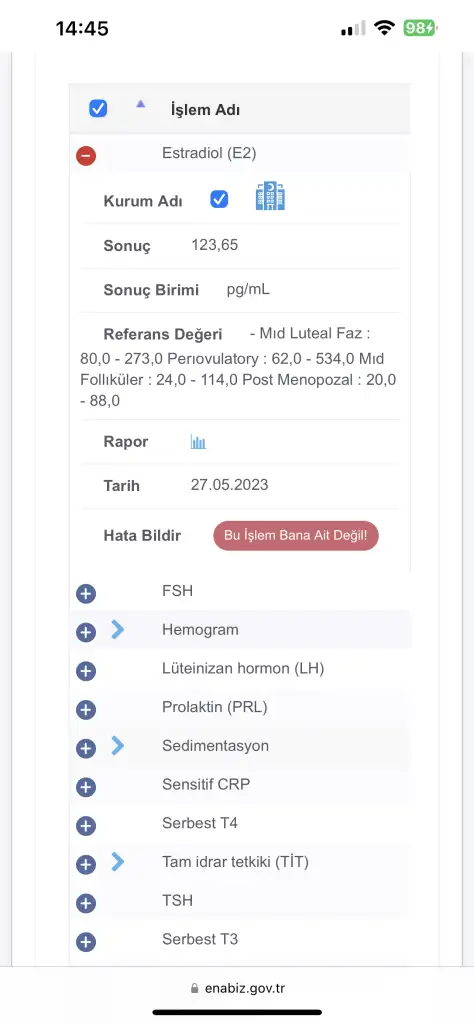
Task: Expand Hemogram sub-items chevron
Action: 118,630
